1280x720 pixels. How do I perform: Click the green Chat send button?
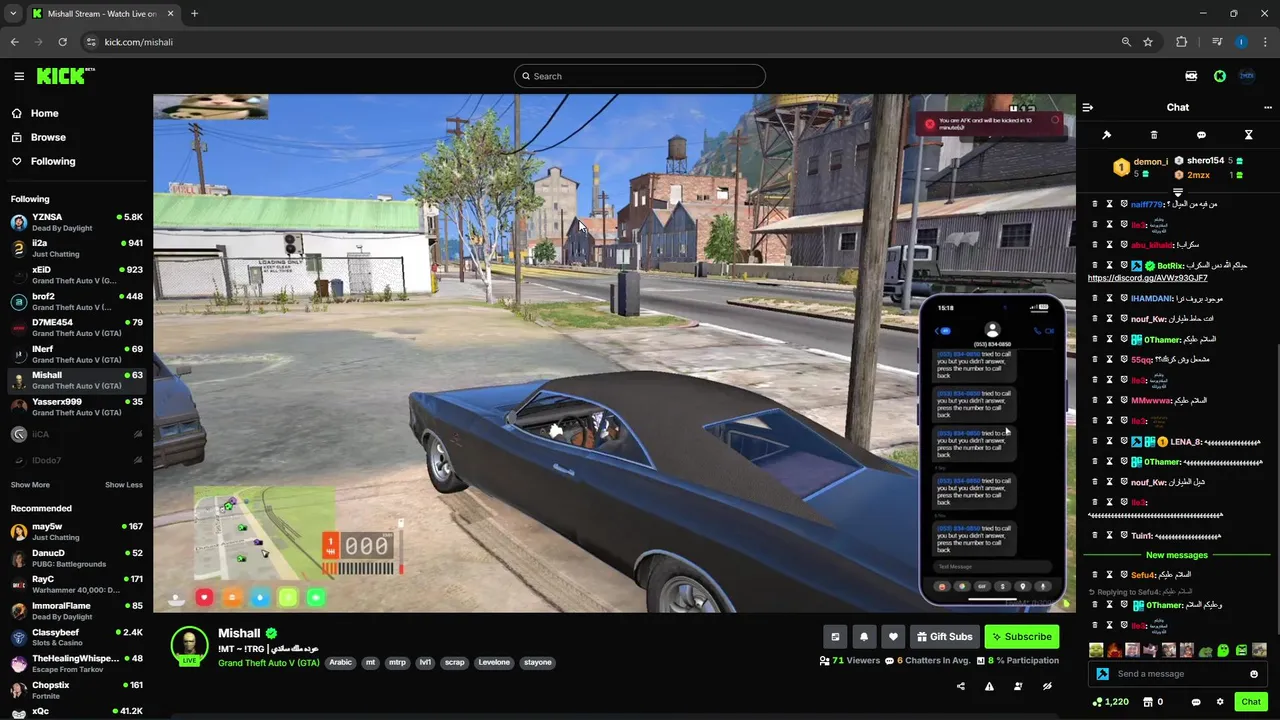[1251, 702]
